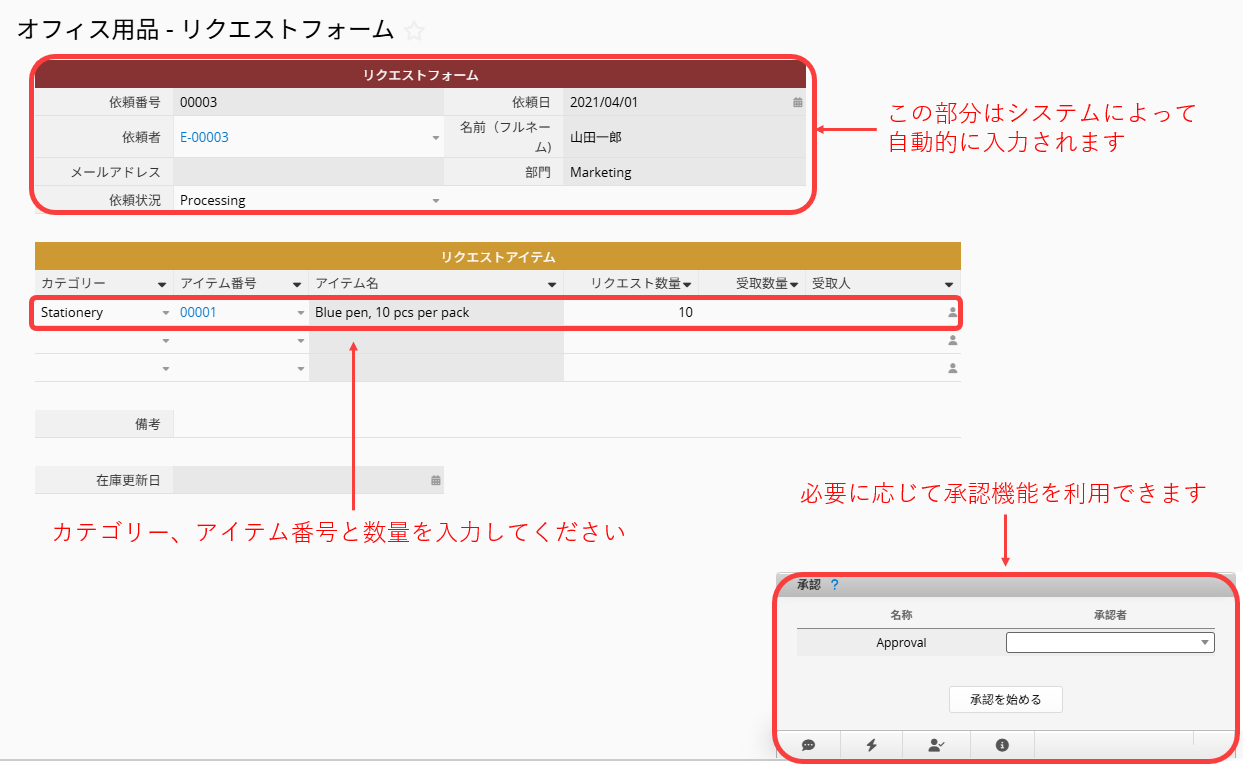This screenshot has width=1243, height=767.
Task: Open the item number 00001 link
Action: pos(198,312)
